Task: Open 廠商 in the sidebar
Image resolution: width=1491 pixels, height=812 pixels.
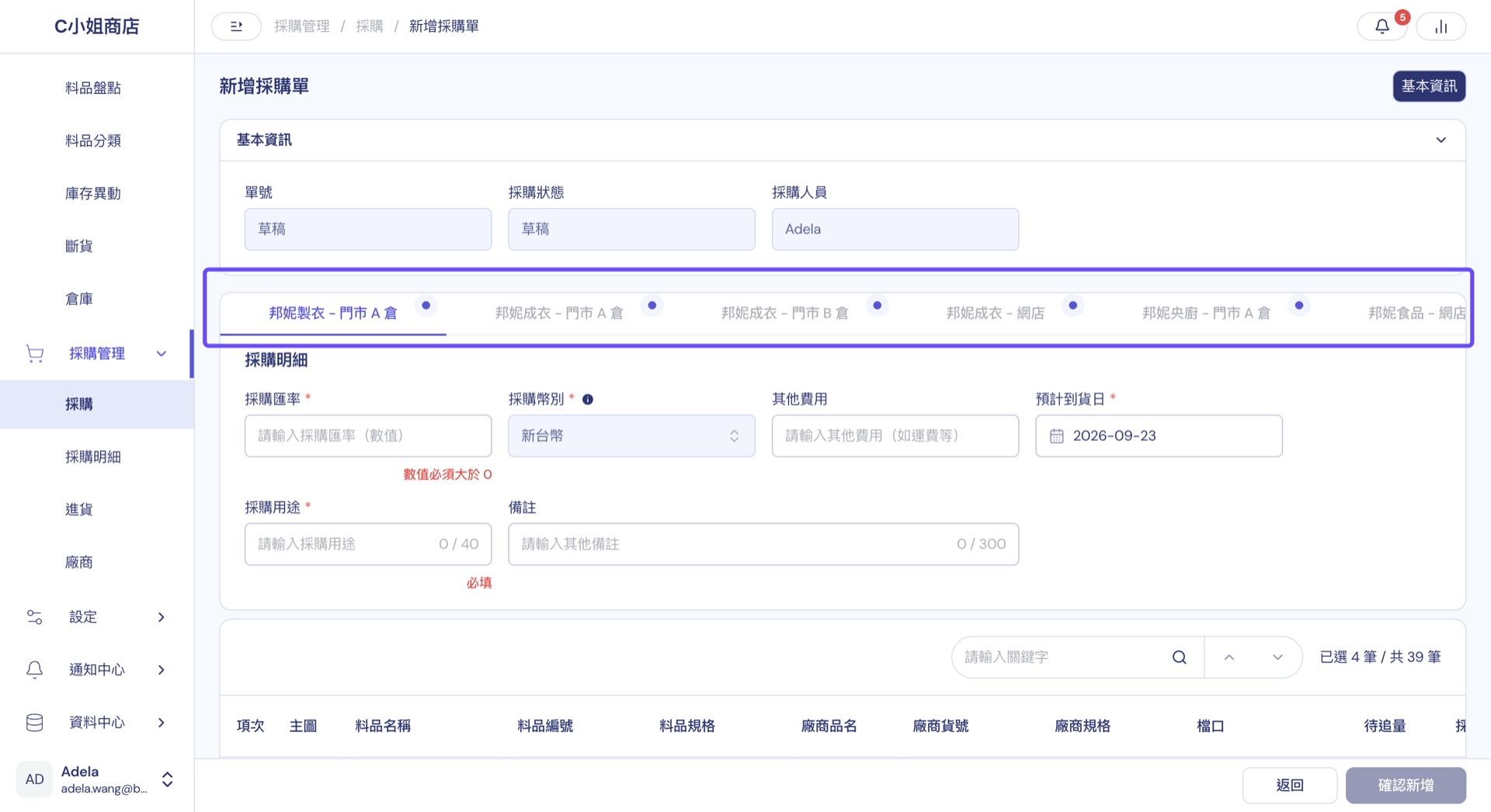Action: click(79, 562)
